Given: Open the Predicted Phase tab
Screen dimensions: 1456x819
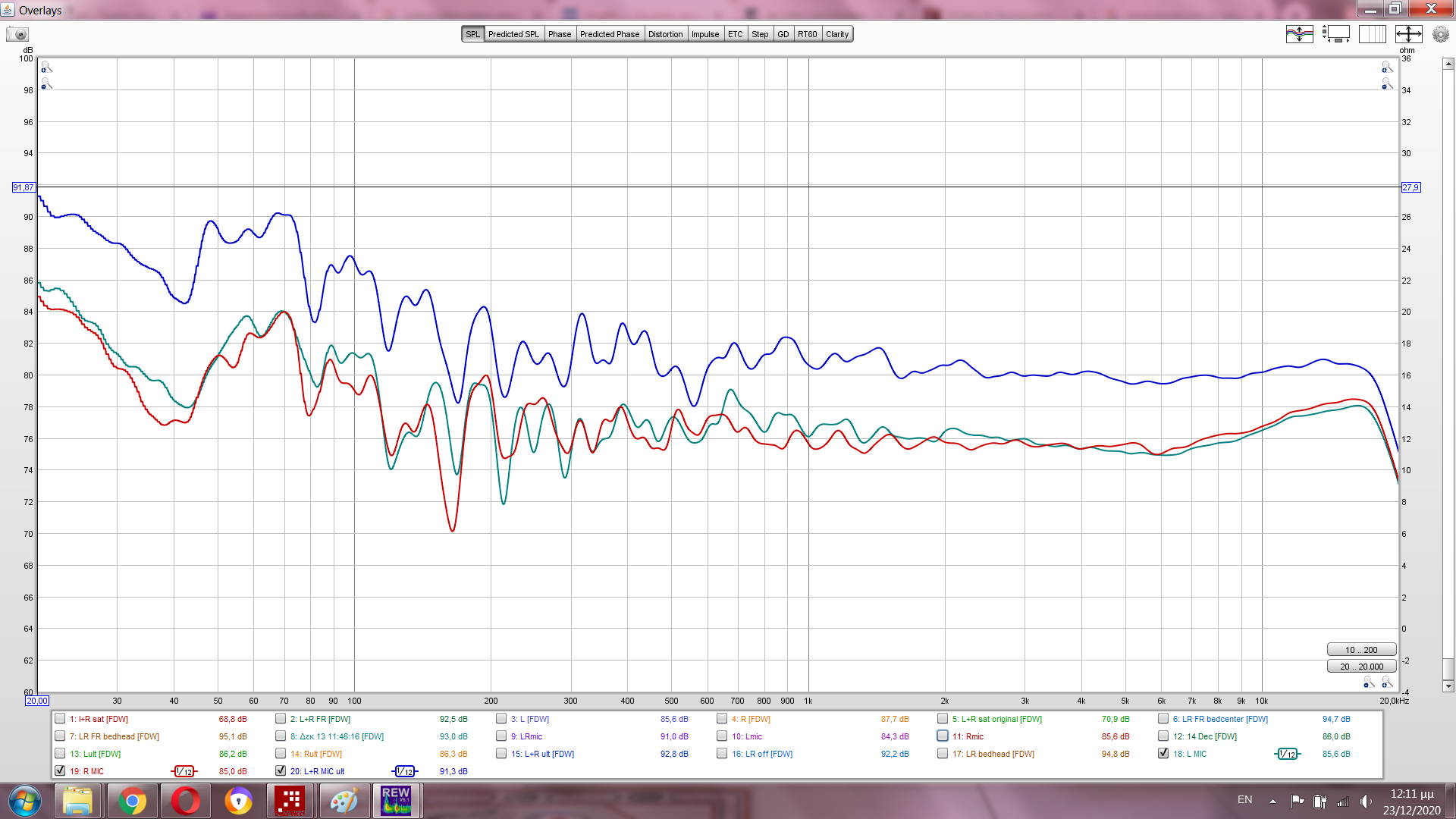Looking at the screenshot, I should pos(610,34).
